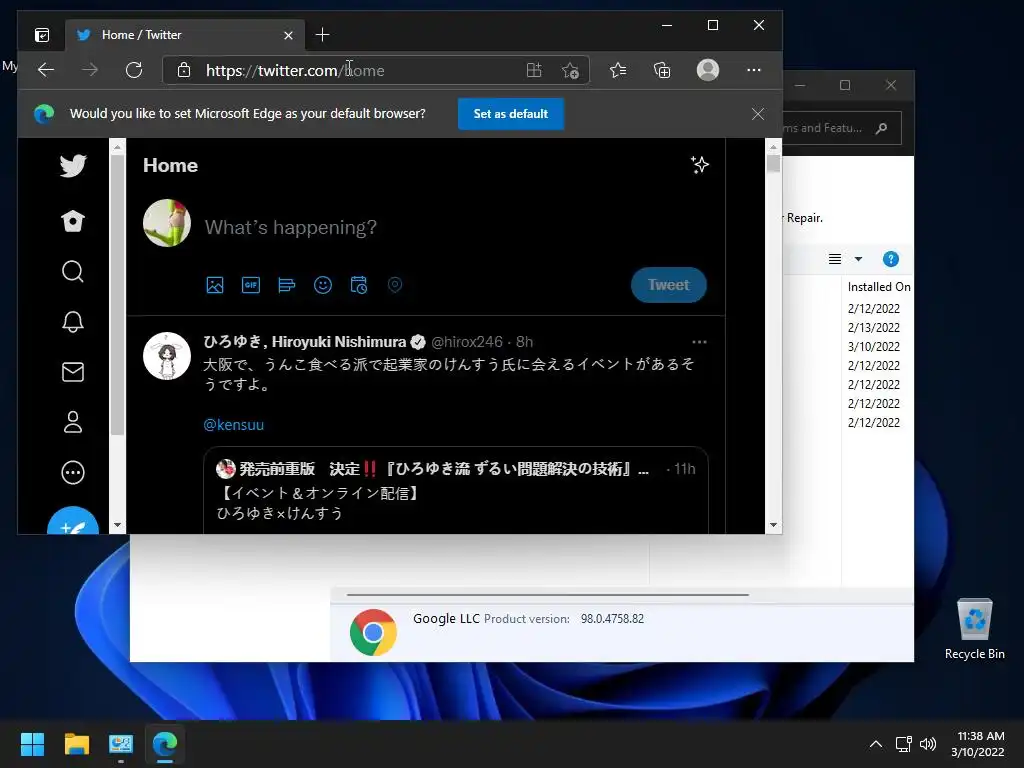Viewport: 1024px width, 768px height.
Task: Click search icon in Programs and Features
Action: point(882,128)
